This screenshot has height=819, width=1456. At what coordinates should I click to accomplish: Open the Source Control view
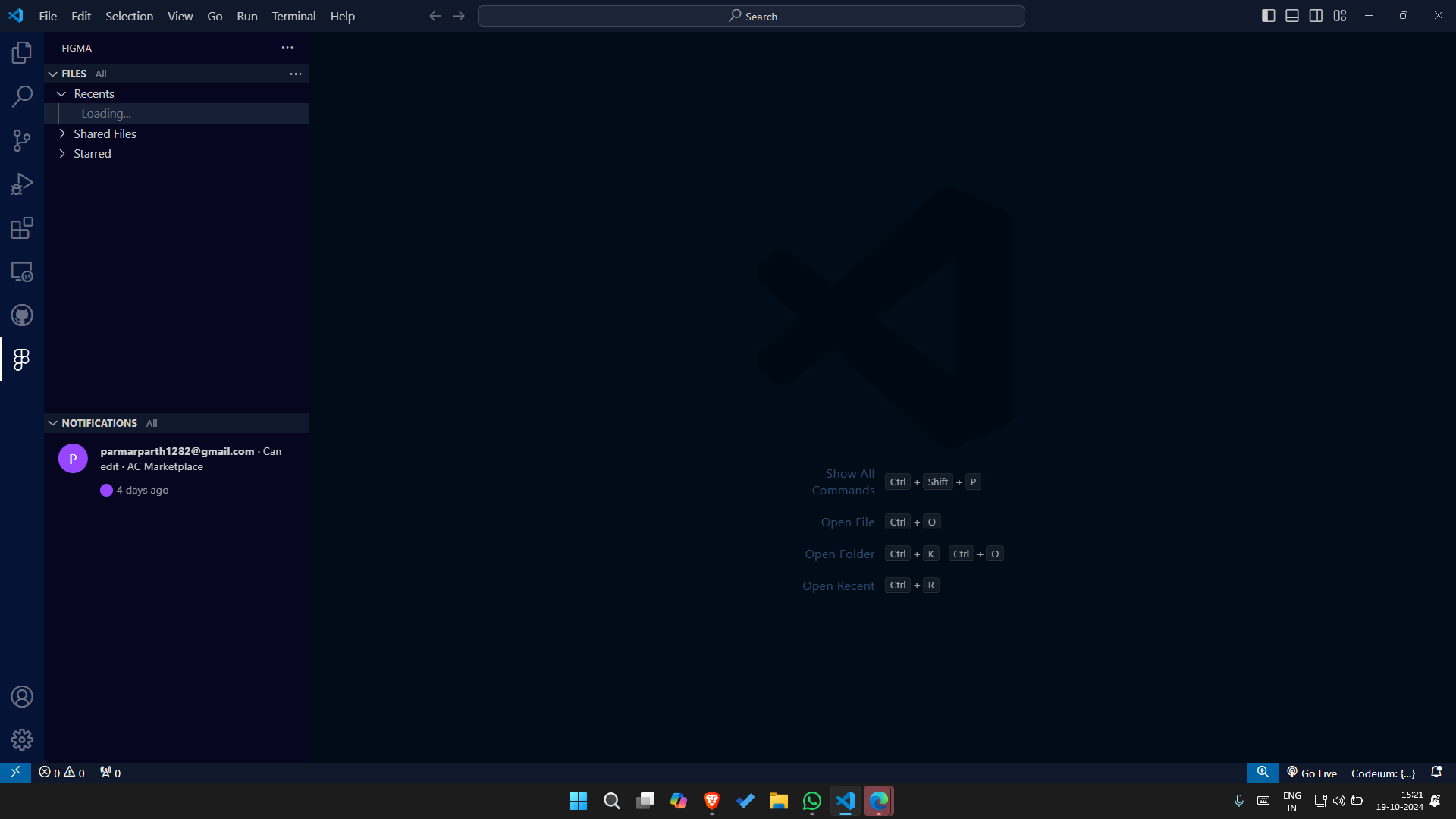pyautogui.click(x=22, y=140)
